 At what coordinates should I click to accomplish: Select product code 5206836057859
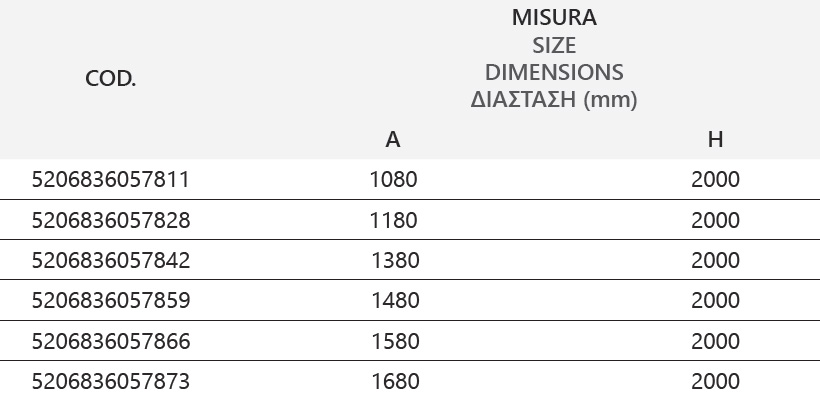[x=111, y=300]
